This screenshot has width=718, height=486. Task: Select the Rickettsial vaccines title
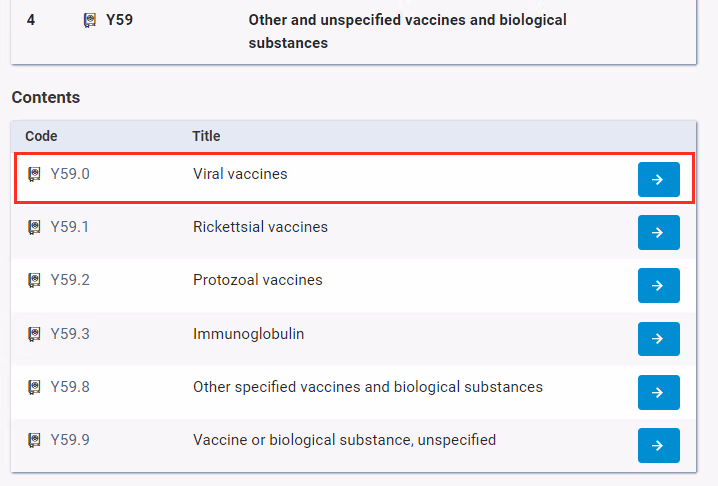(x=260, y=227)
